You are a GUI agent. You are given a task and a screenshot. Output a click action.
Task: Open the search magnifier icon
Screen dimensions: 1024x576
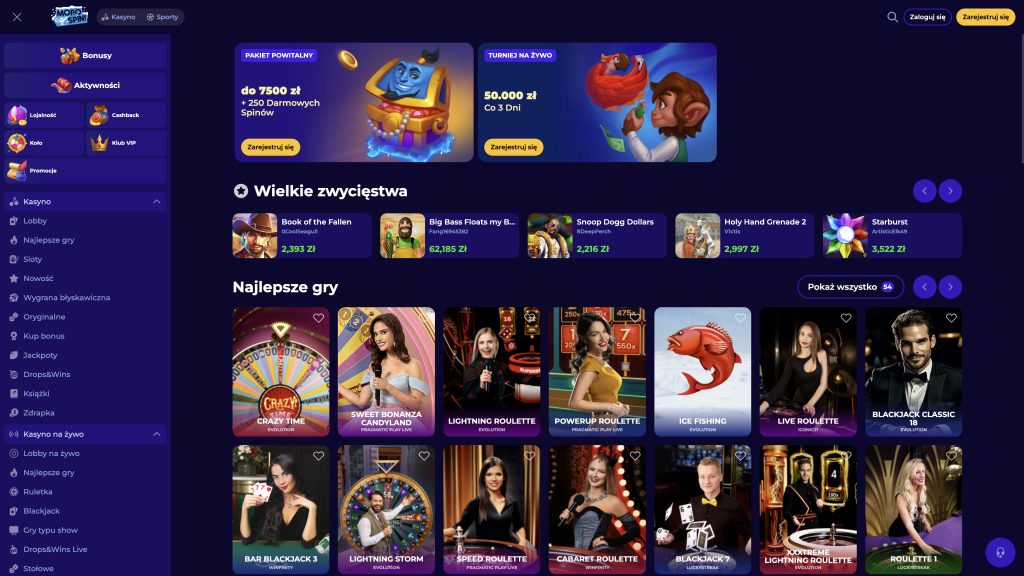click(x=892, y=17)
